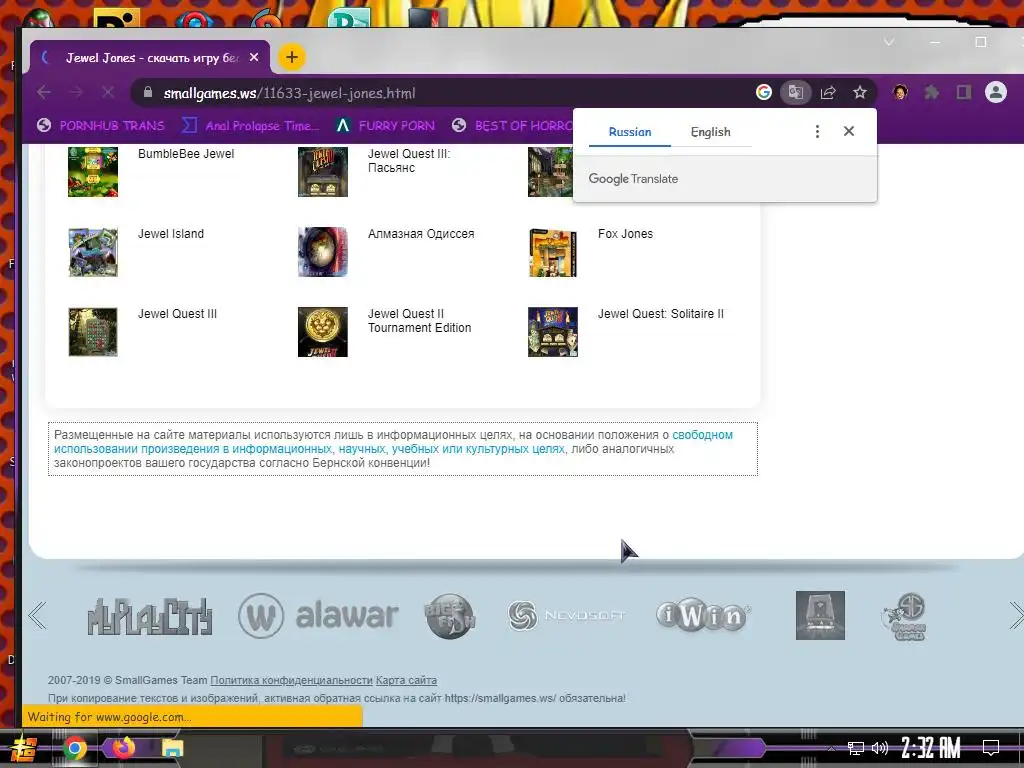Image resolution: width=1024 pixels, height=768 pixels.
Task: Click the Big Fish publisher logo
Action: click(x=450, y=615)
